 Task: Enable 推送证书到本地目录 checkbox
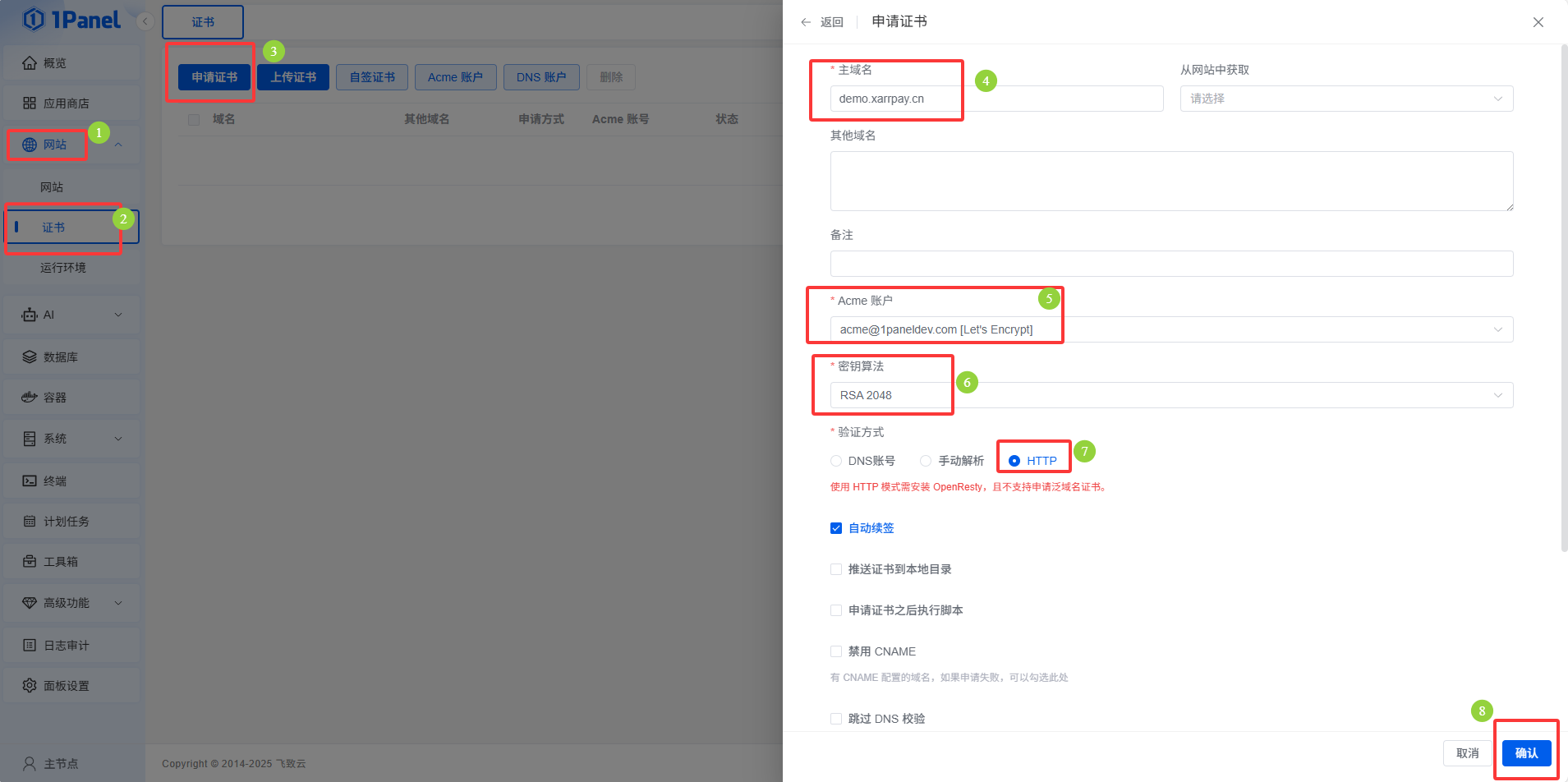[836, 569]
